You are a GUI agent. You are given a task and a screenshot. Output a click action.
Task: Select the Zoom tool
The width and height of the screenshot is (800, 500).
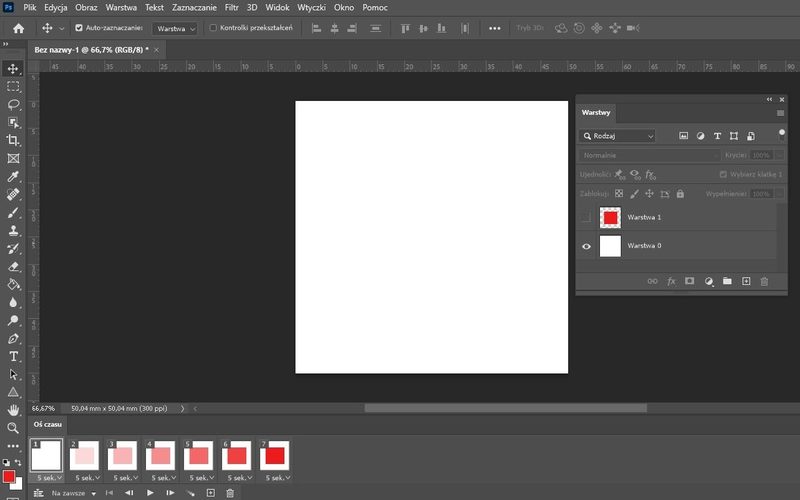13,428
